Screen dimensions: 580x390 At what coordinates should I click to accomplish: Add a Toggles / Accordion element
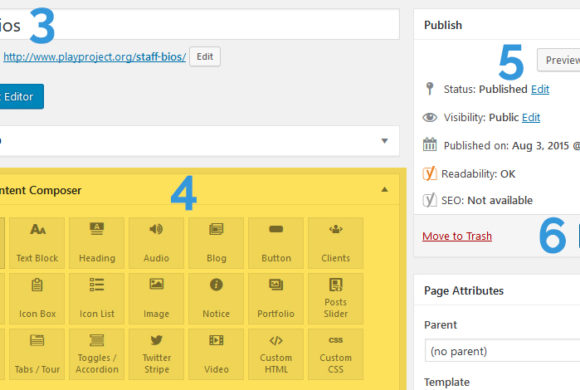[97, 354]
